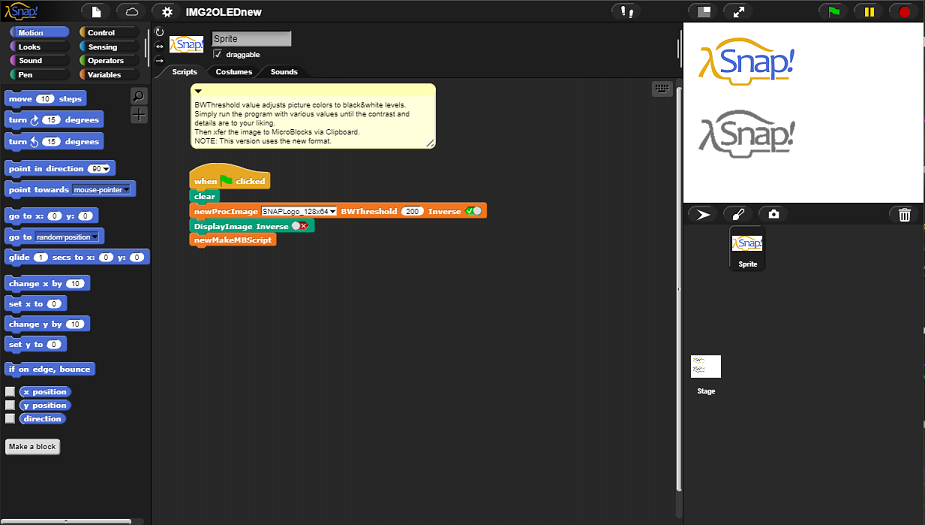Screen dimensions: 925x525
Task: Select the Control block category
Action: 109,32
